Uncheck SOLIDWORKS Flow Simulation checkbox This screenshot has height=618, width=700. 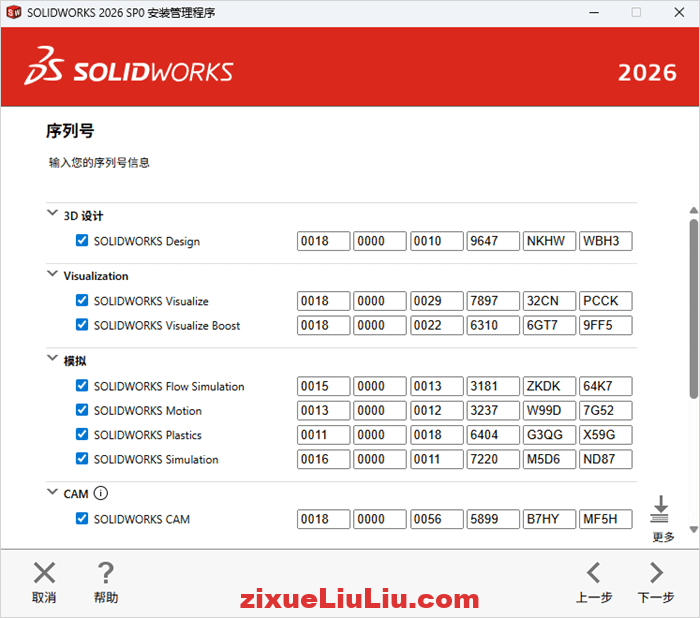(x=82, y=385)
